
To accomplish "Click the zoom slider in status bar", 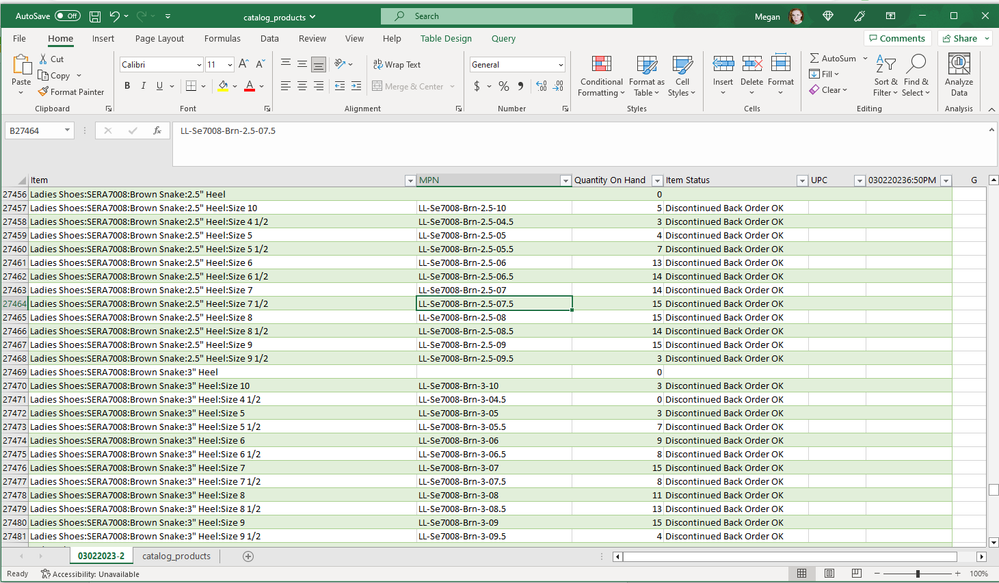I will tap(918, 574).
